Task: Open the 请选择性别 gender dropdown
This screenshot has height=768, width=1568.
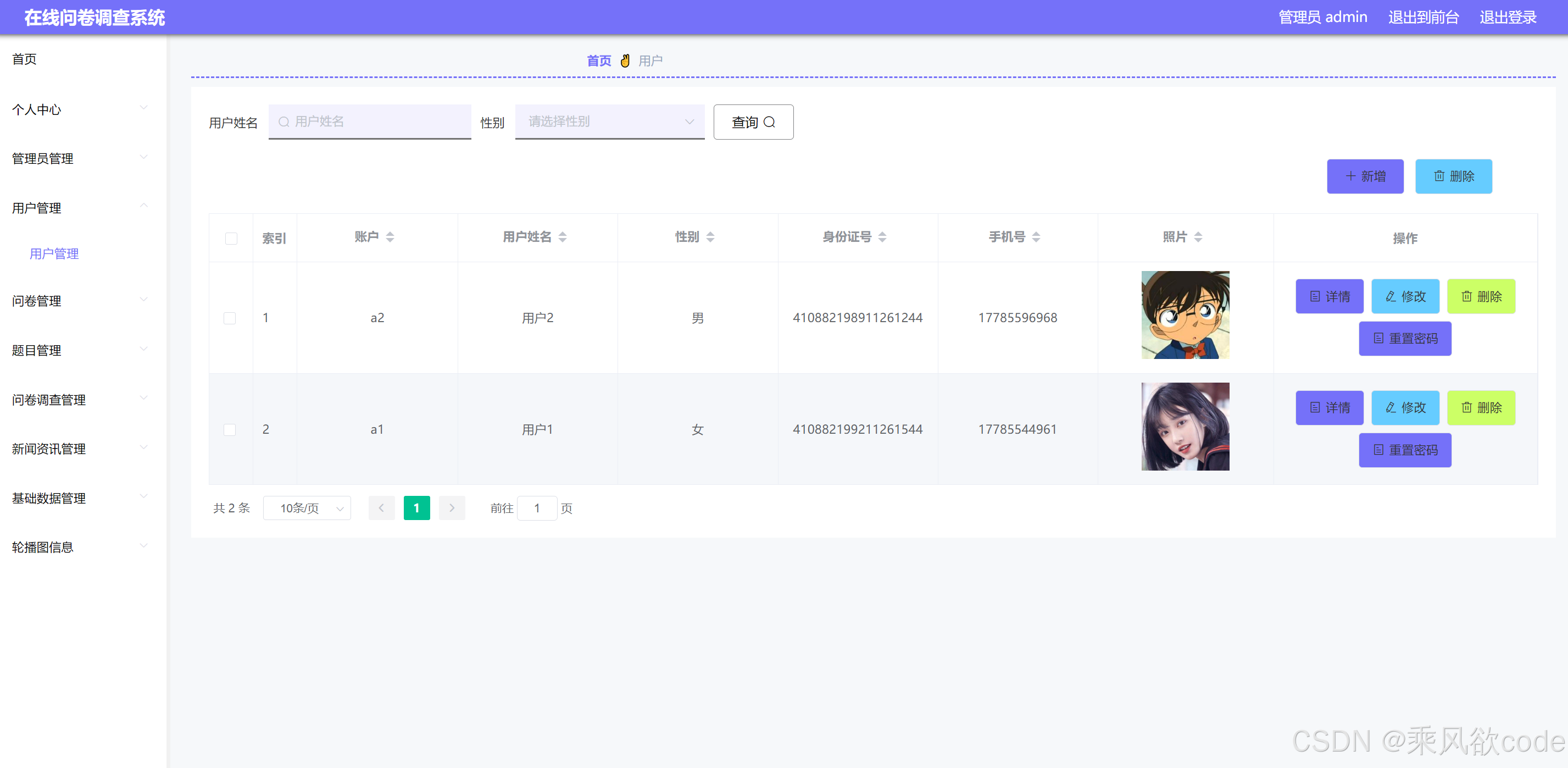Action: (x=609, y=122)
